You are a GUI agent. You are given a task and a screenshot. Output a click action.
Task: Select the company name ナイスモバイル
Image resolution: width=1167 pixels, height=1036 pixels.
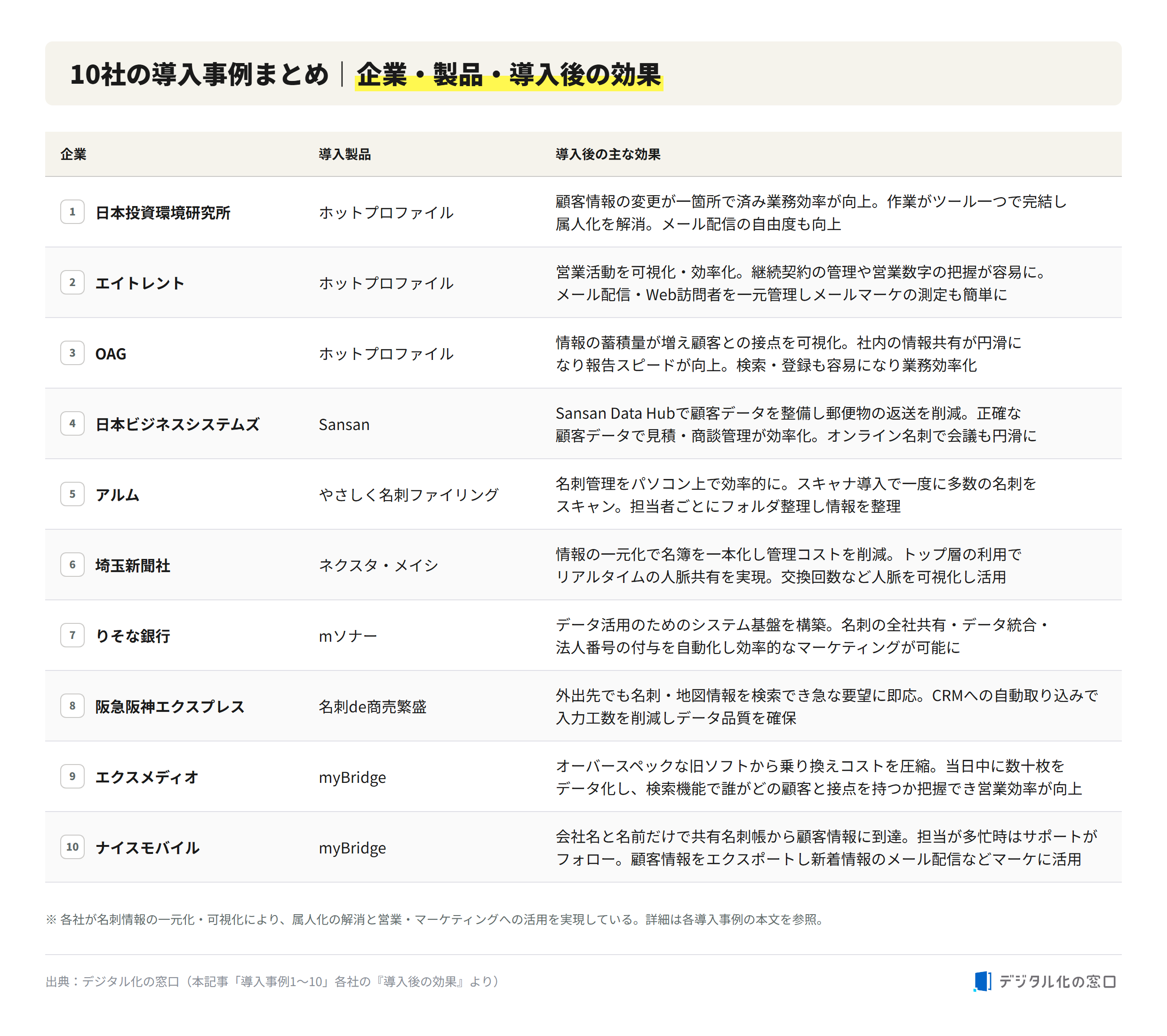147,848
